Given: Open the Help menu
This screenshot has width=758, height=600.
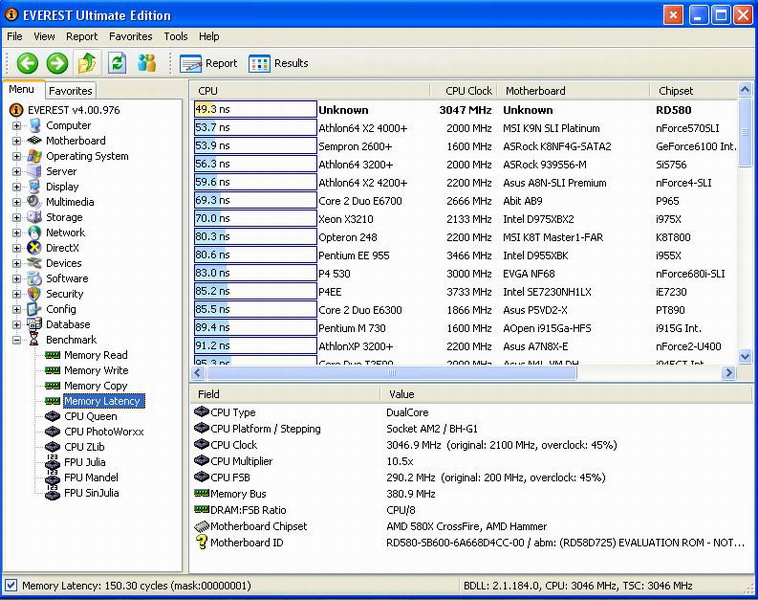Looking at the screenshot, I should point(209,36).
